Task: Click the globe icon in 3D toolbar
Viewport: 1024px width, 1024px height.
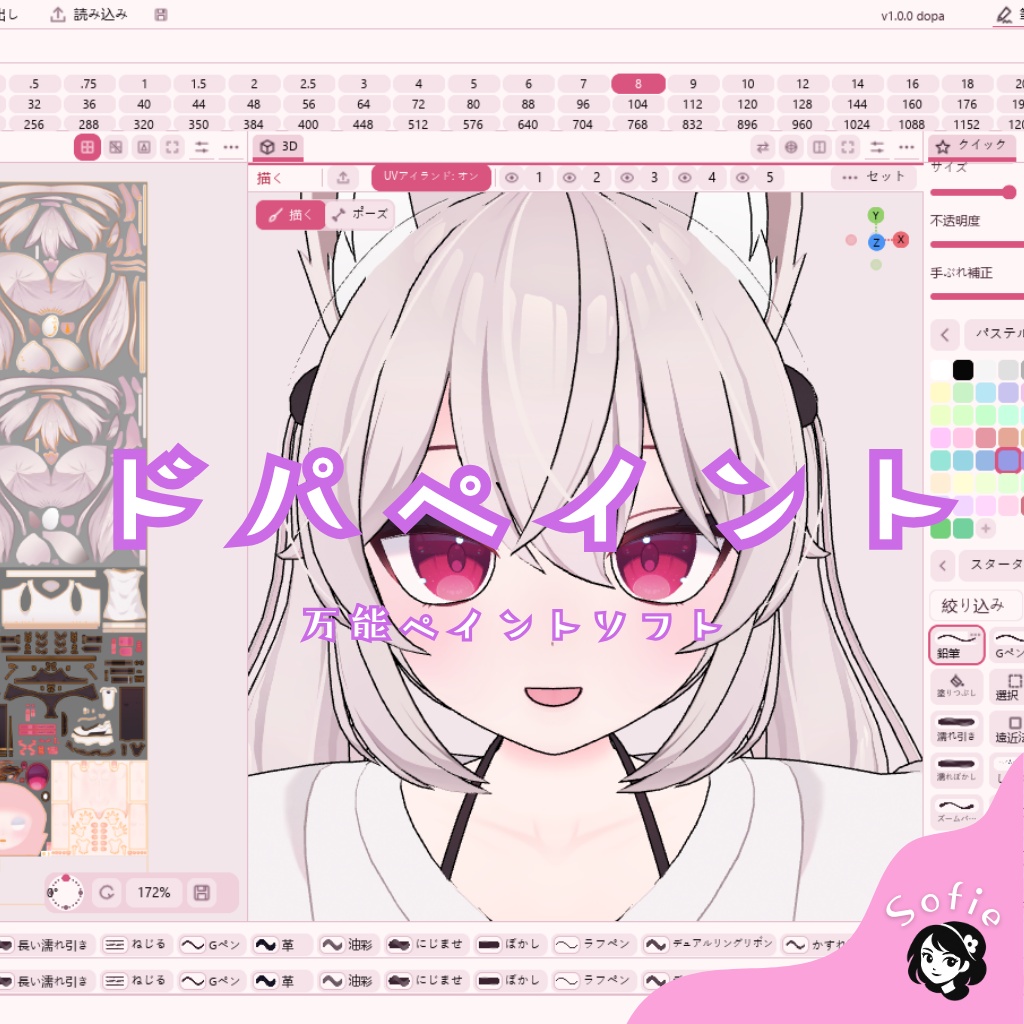Action: coord(791,148)
